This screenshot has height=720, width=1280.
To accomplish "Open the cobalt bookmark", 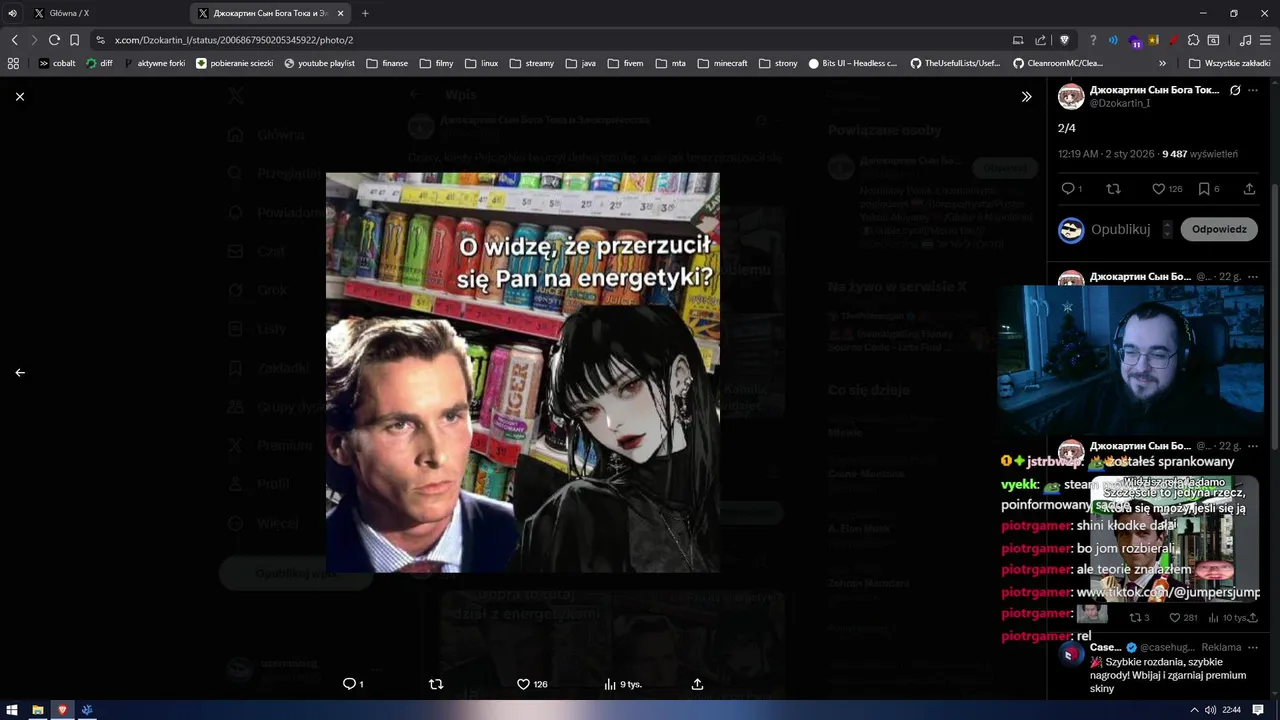I will click(x=57, y=63).
